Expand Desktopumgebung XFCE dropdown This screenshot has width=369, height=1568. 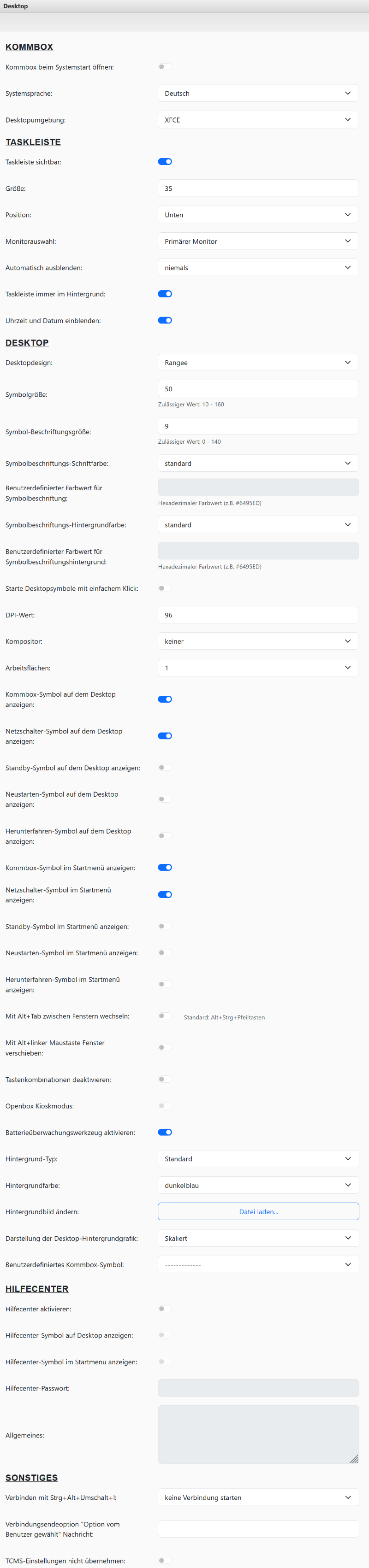(257, 120)
